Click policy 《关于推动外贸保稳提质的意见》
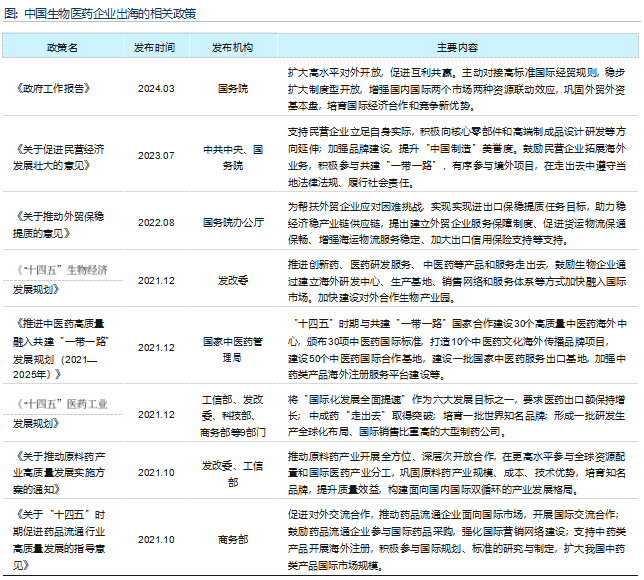The image size is (644, 580). [60, 222]
